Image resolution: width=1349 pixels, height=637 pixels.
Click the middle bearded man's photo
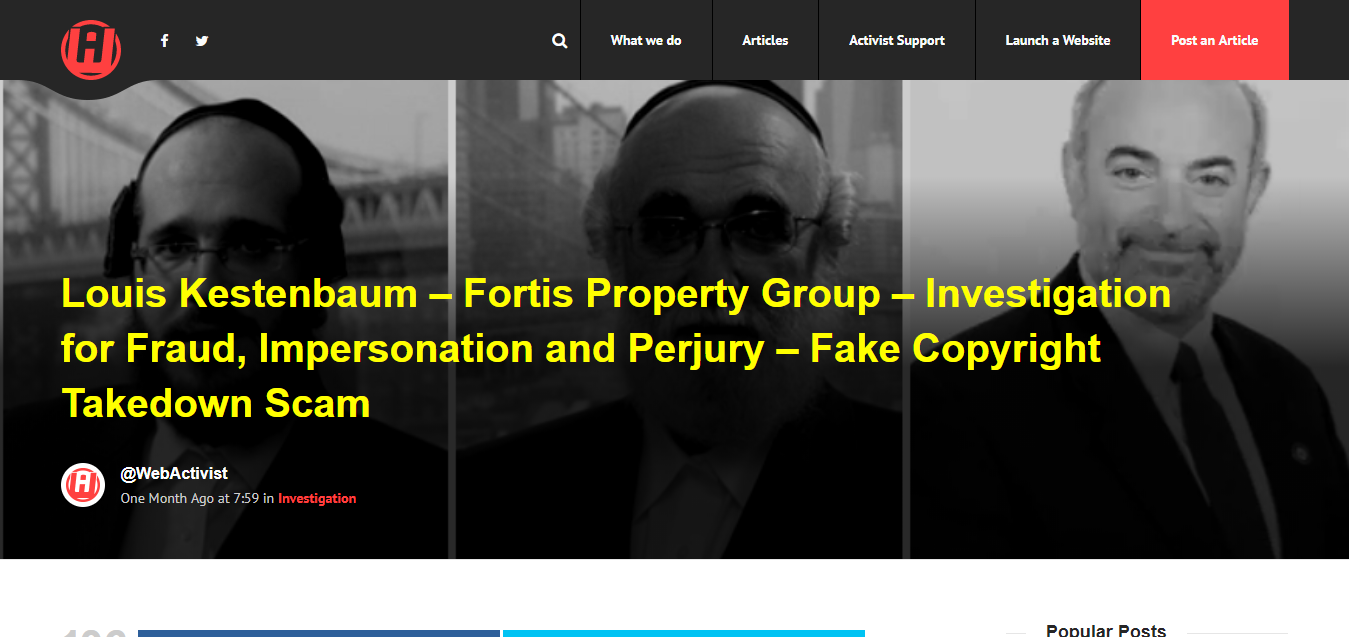point(680,319)
